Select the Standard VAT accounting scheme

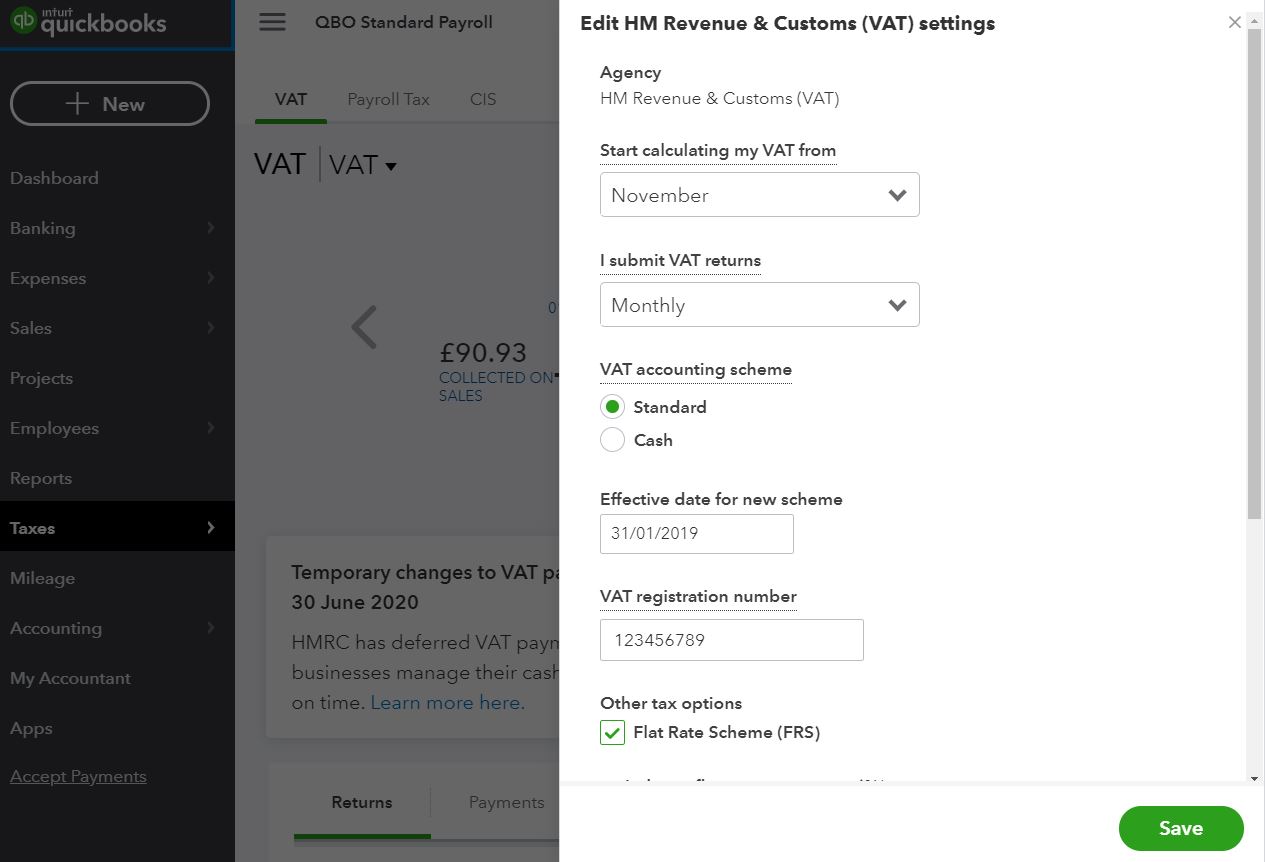pyautogui.click(x=612, y=406)
